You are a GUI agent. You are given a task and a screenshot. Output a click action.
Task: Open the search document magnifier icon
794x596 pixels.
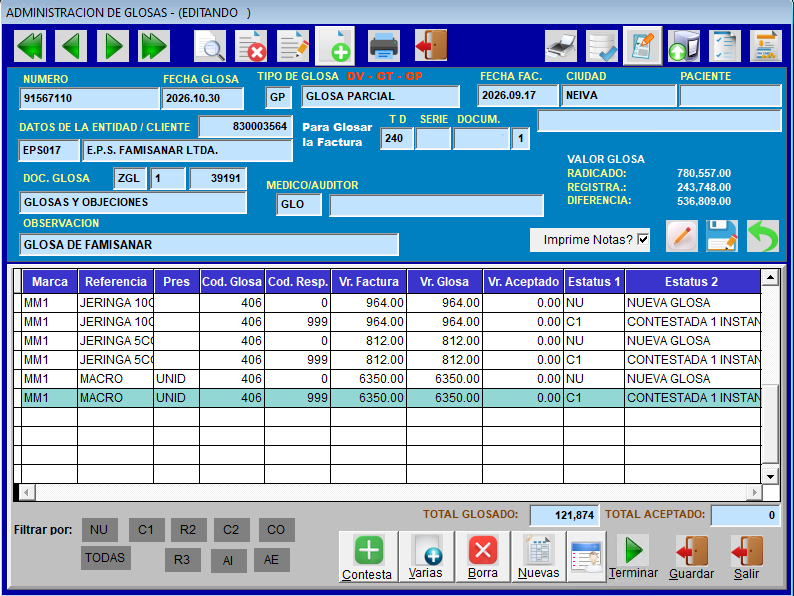click(x=210, y=46)
